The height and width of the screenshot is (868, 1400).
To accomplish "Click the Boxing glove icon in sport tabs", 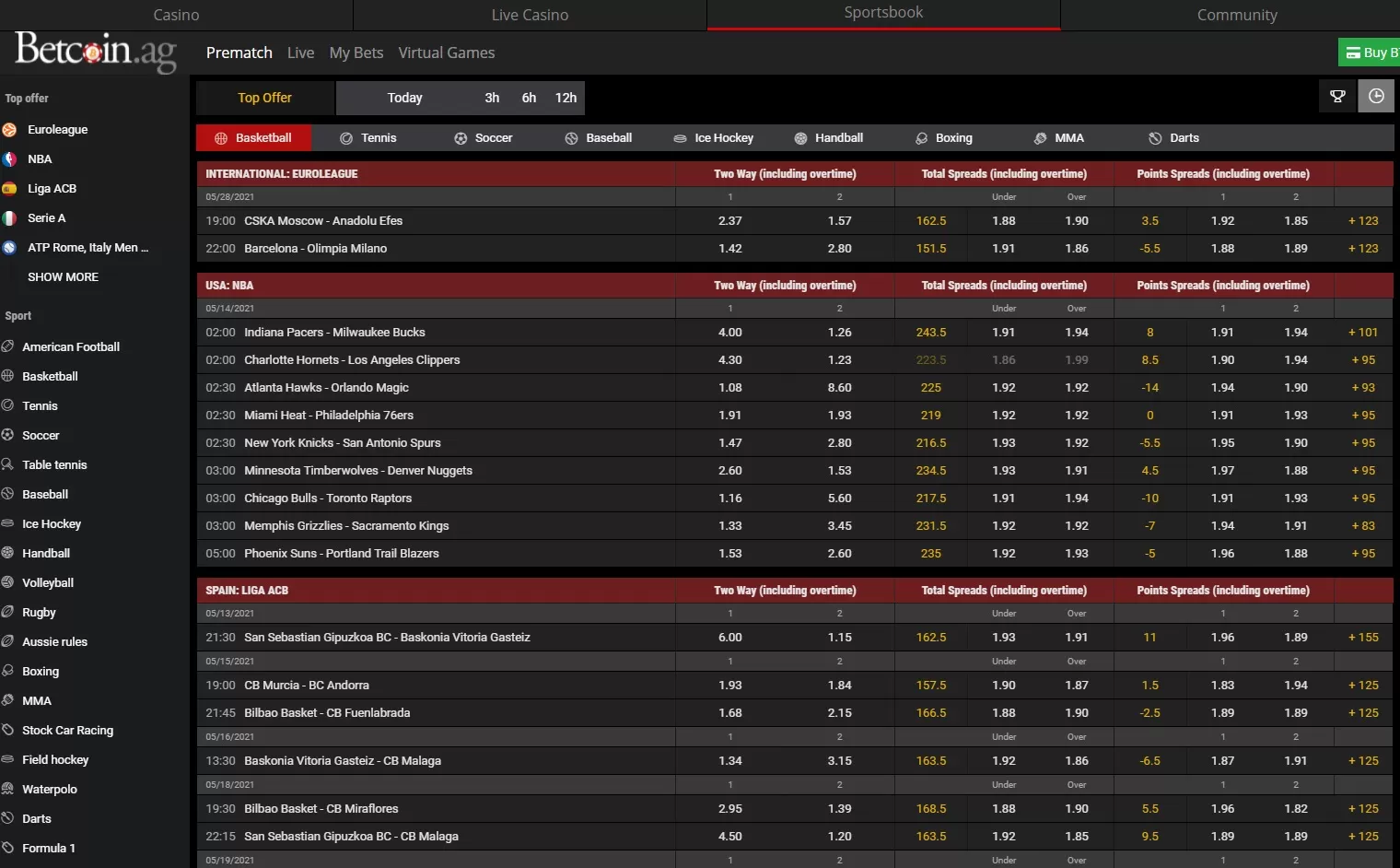I will (921, 138).
